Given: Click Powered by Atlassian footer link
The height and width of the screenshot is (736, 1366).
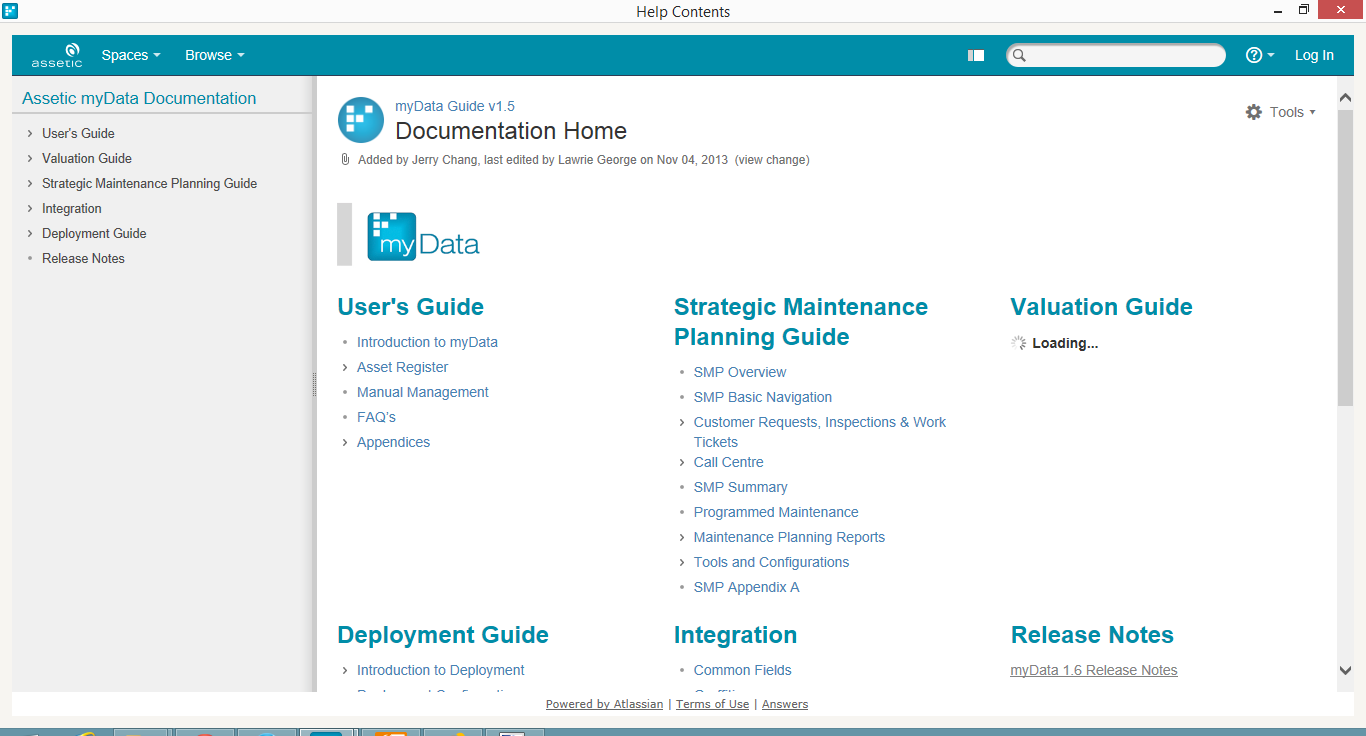Looking at the screenshot, I should pos(604,704).
